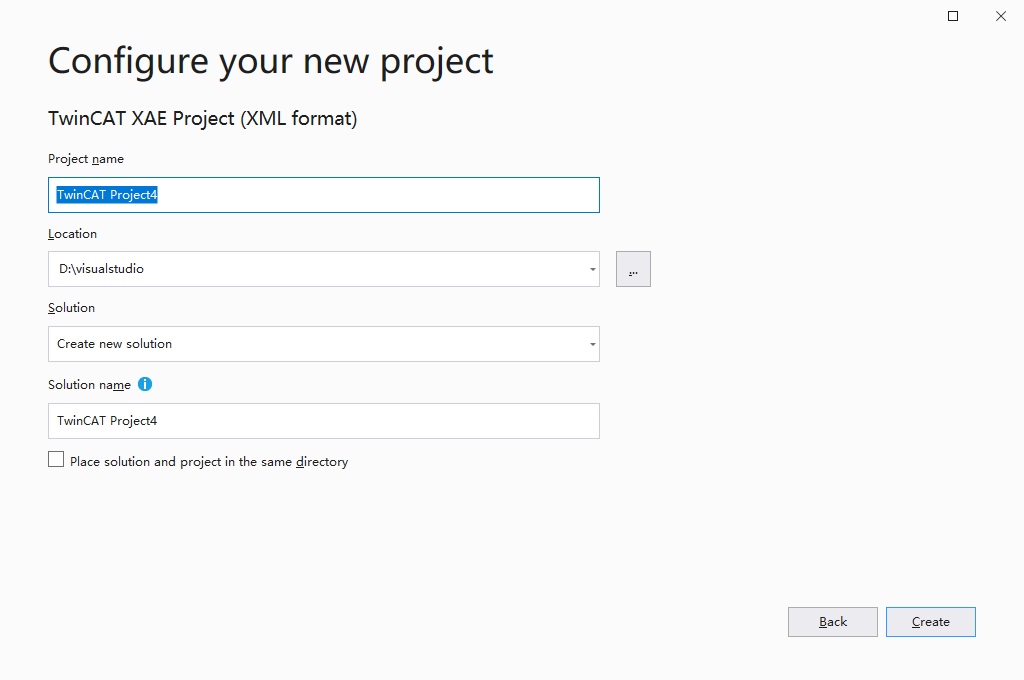Click the Solution name label
Screen dimensions: 1024x680
(89, 385)
